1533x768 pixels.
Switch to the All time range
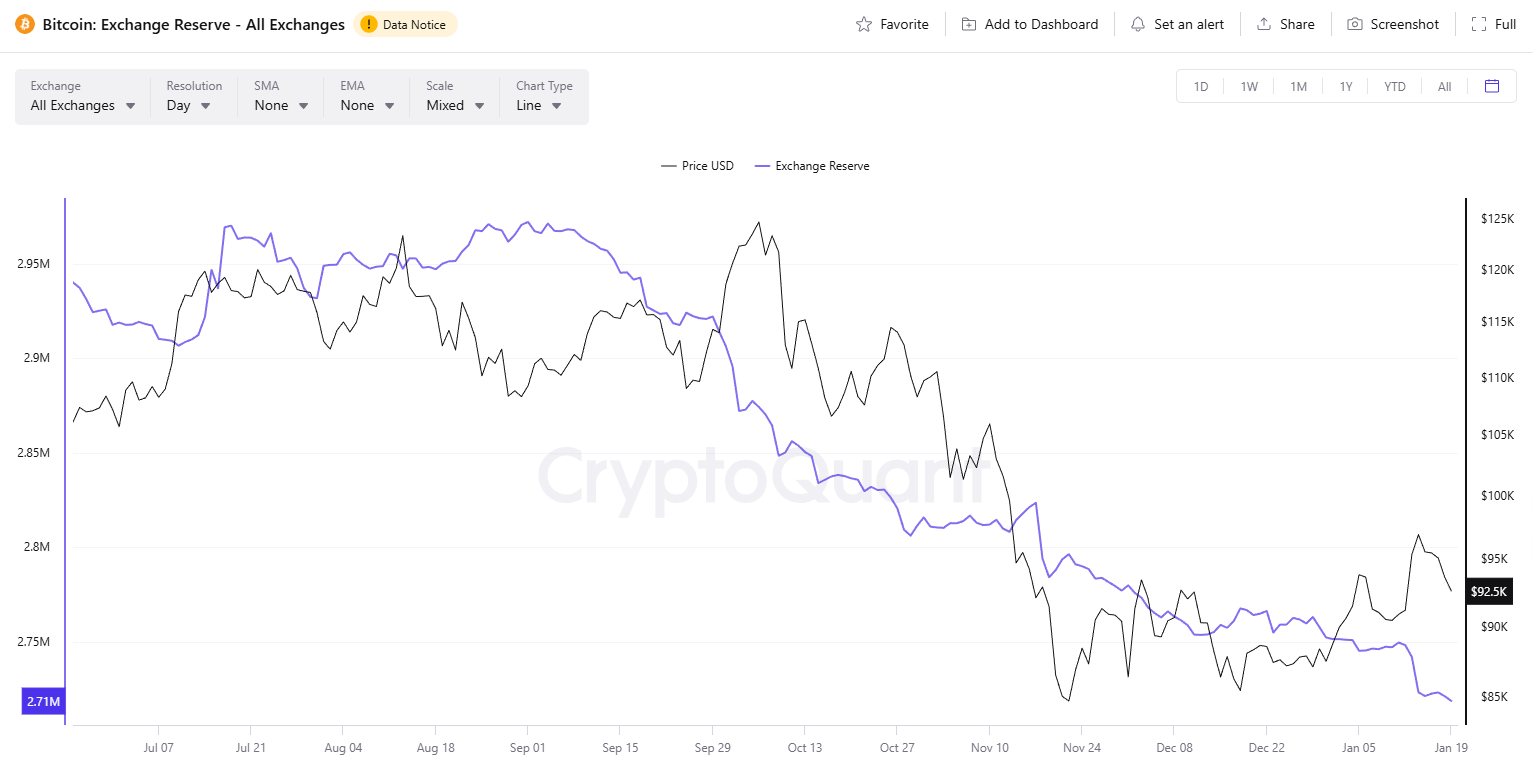tap(1444, 86)
